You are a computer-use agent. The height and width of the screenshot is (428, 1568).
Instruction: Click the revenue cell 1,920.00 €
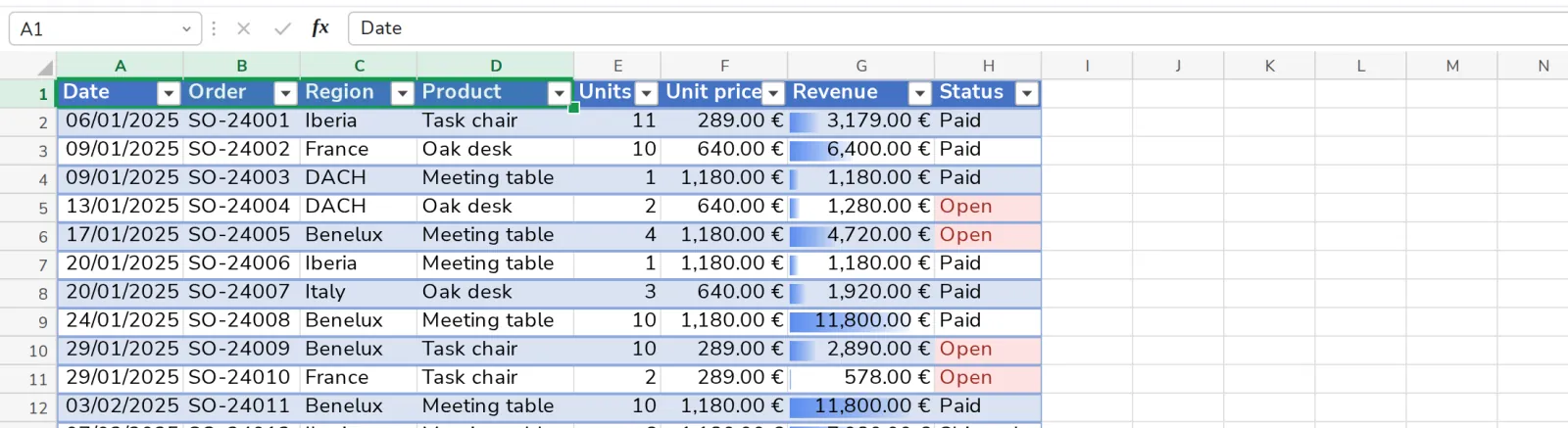click(x=860, y=292)
